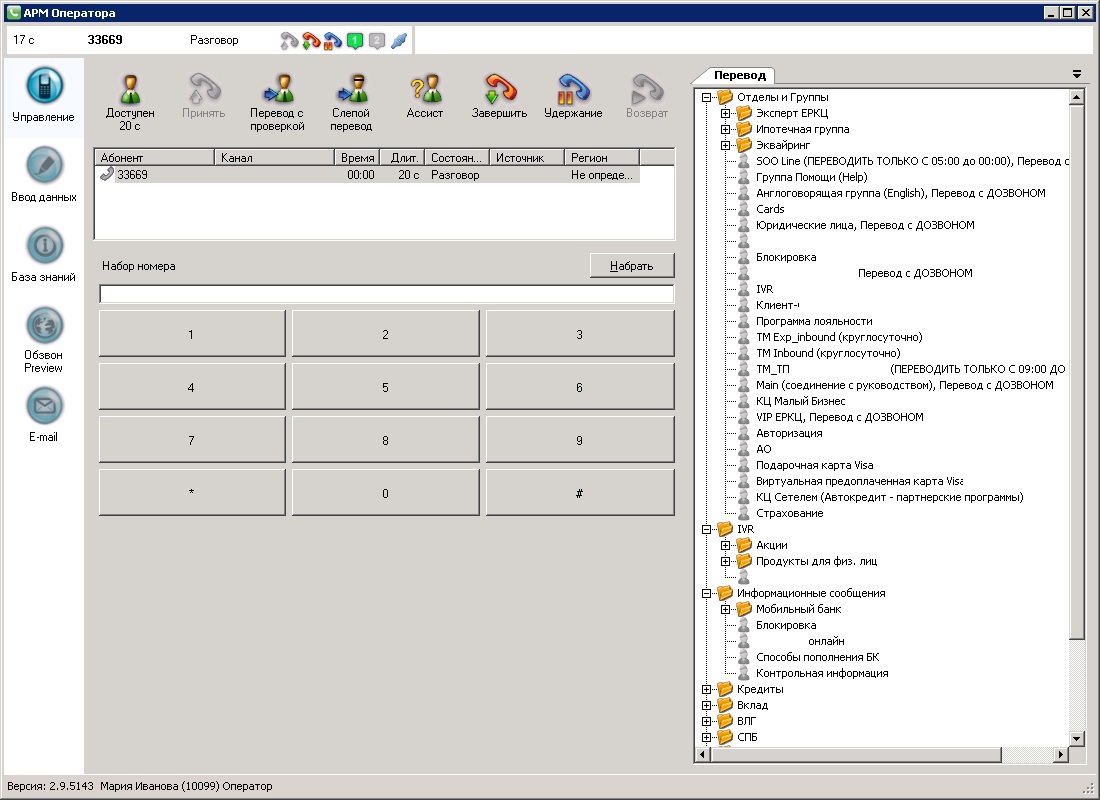Click the Набрать dial button
Screen dimensions: 1100x800
[632, 266]
